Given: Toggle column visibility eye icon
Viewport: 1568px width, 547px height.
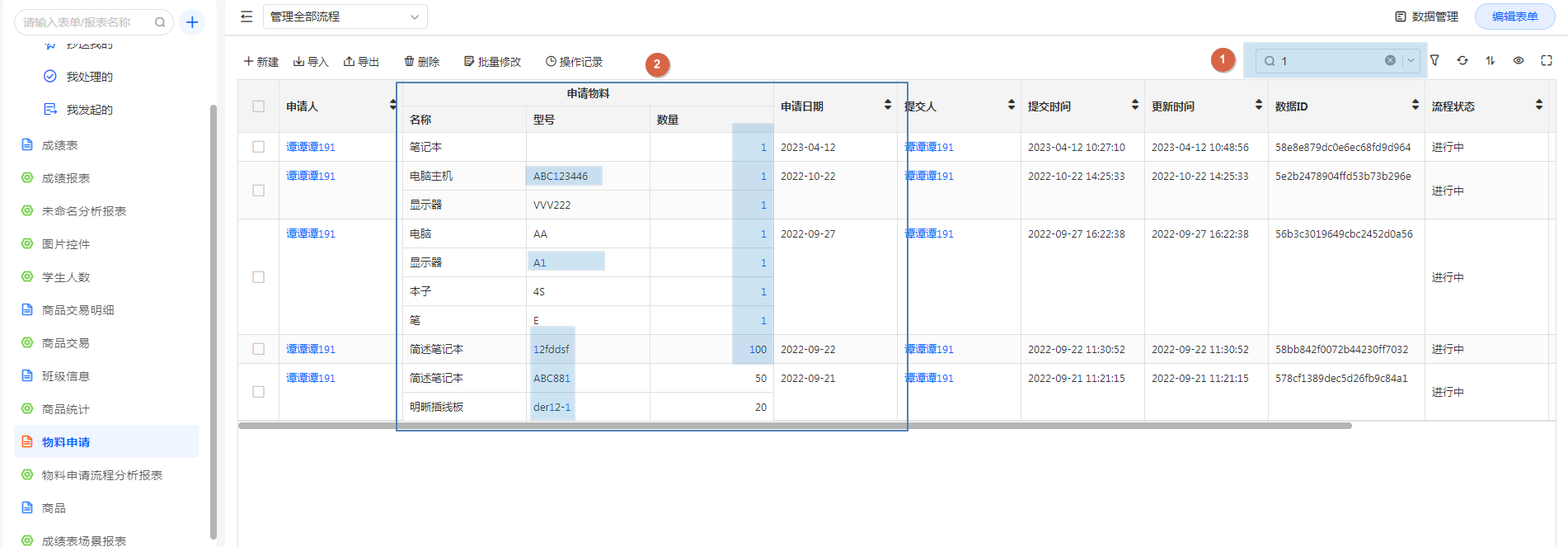Looking at the screenshot, I should click(x=1519, y=60).
